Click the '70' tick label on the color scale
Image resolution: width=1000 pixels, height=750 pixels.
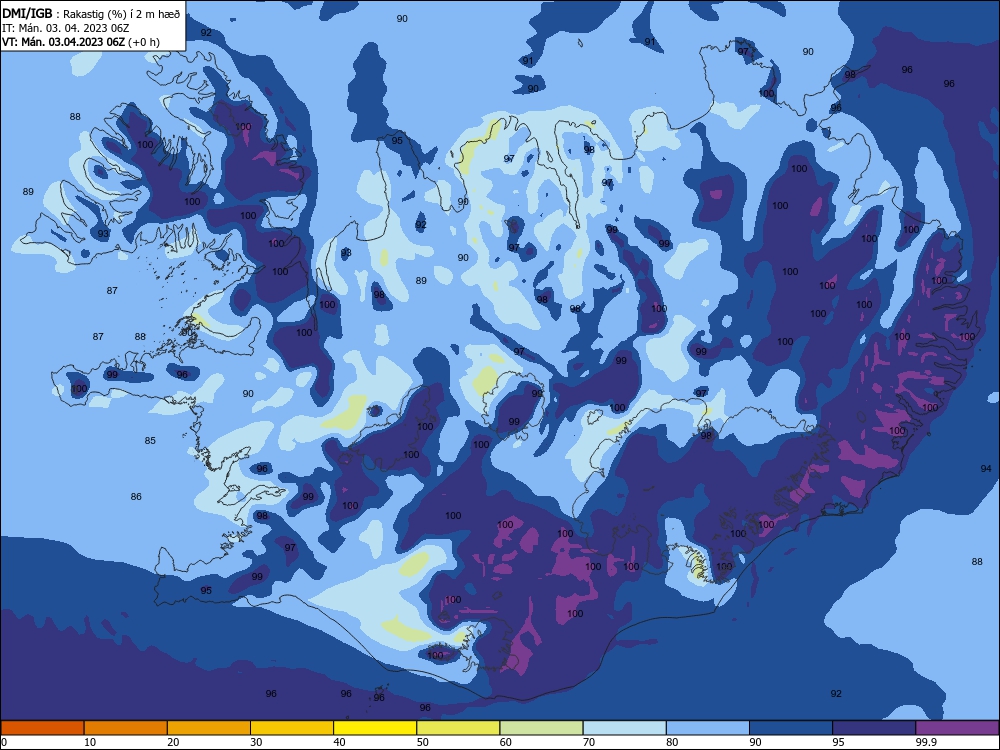coord(589,742)
